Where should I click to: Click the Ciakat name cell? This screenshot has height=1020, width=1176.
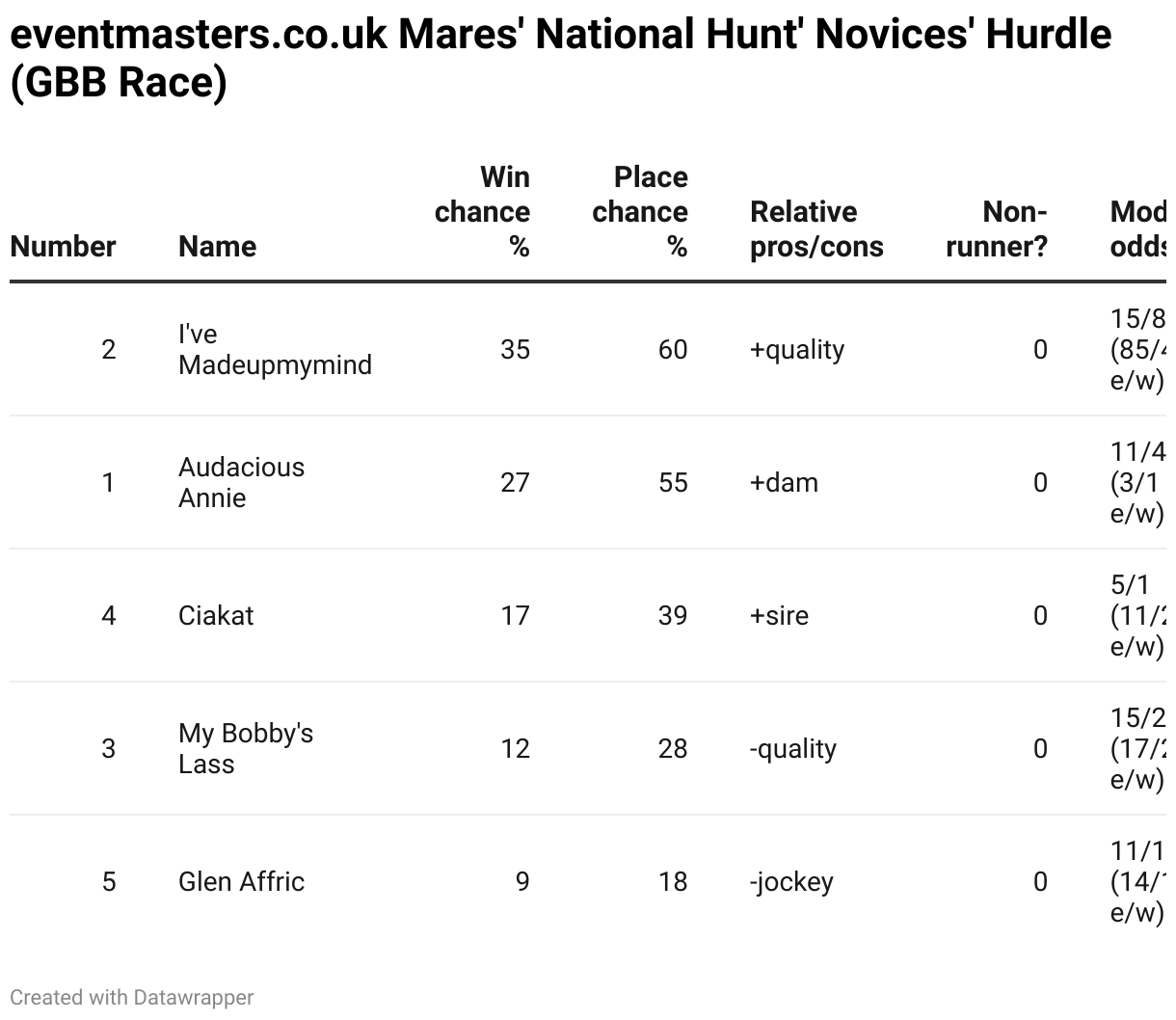click(216, 615)
